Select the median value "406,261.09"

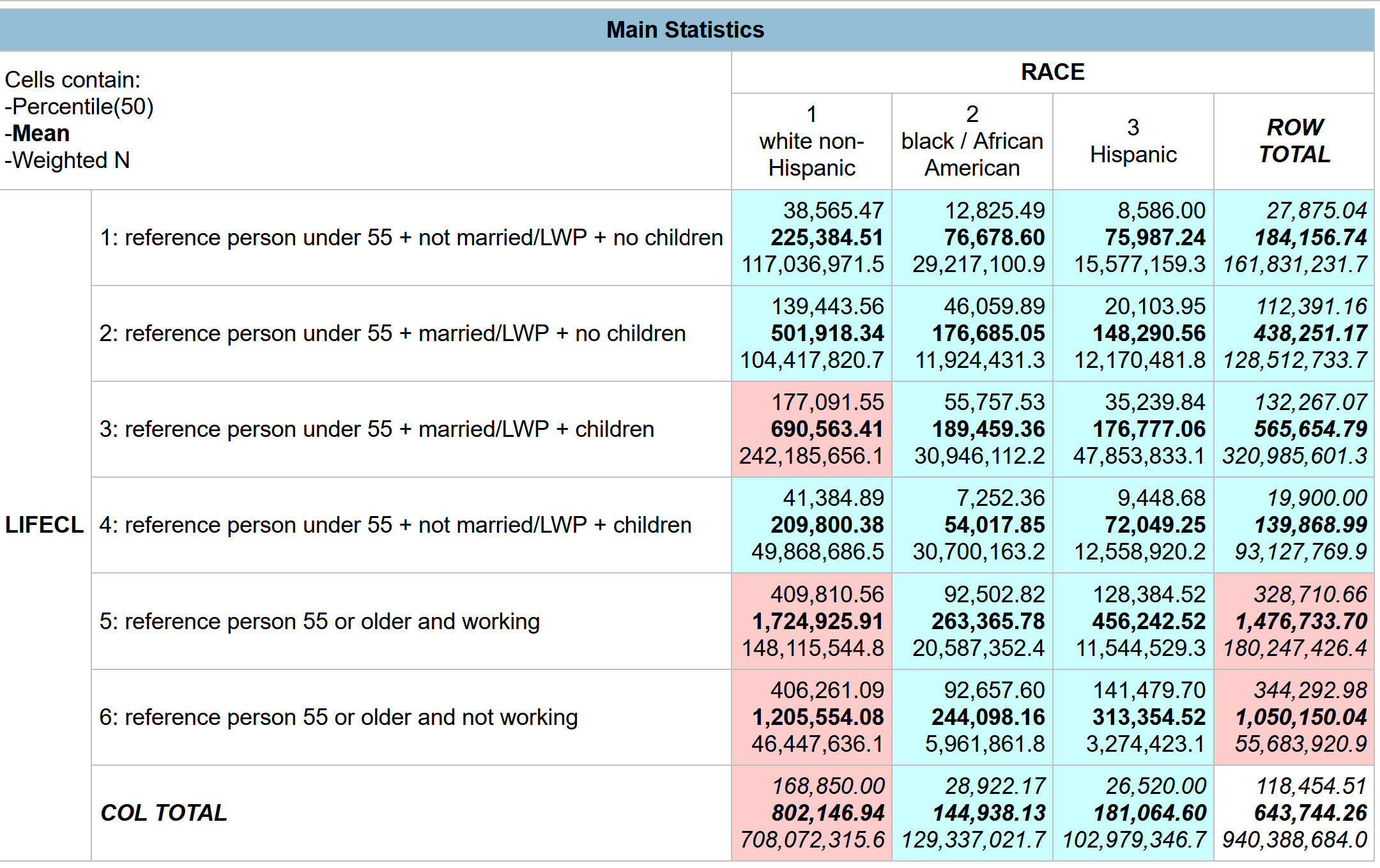827,690
